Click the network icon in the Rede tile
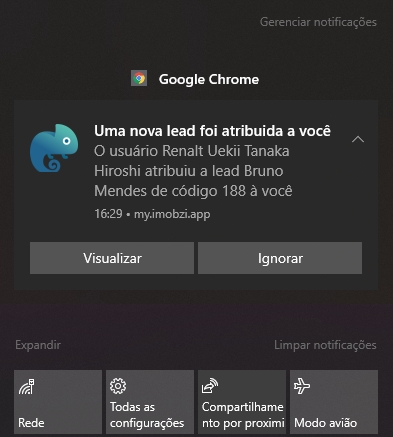Image resolution: width=393 pixels, height=437 pixels. click(x=26, y=387)
